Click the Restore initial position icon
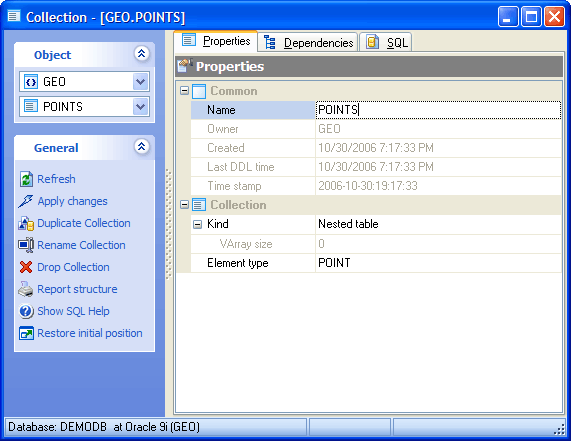The width and height of the screenshot is (571, 441). (x=26, y=333)
